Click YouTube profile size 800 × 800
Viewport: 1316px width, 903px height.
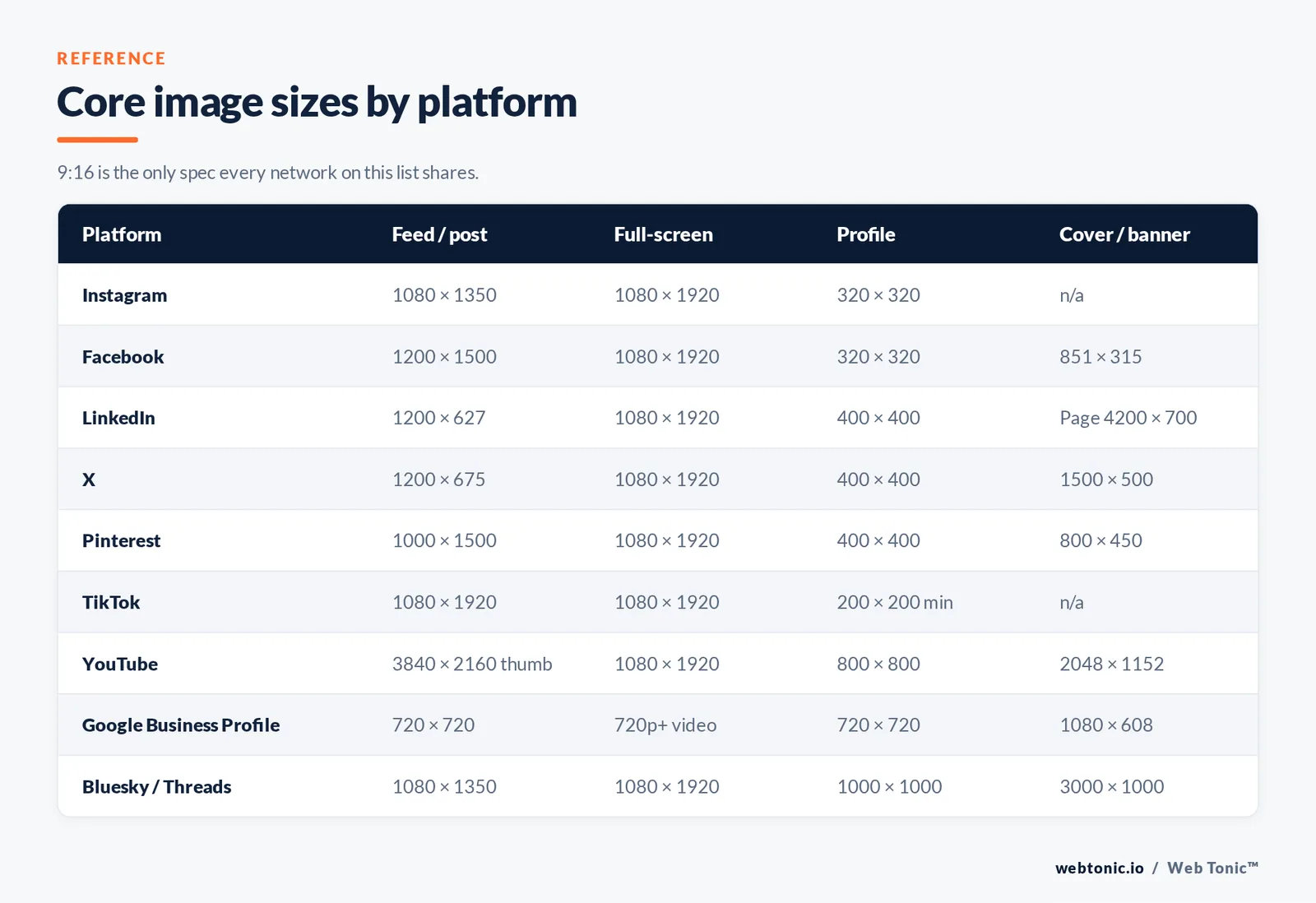click(878, 664)
